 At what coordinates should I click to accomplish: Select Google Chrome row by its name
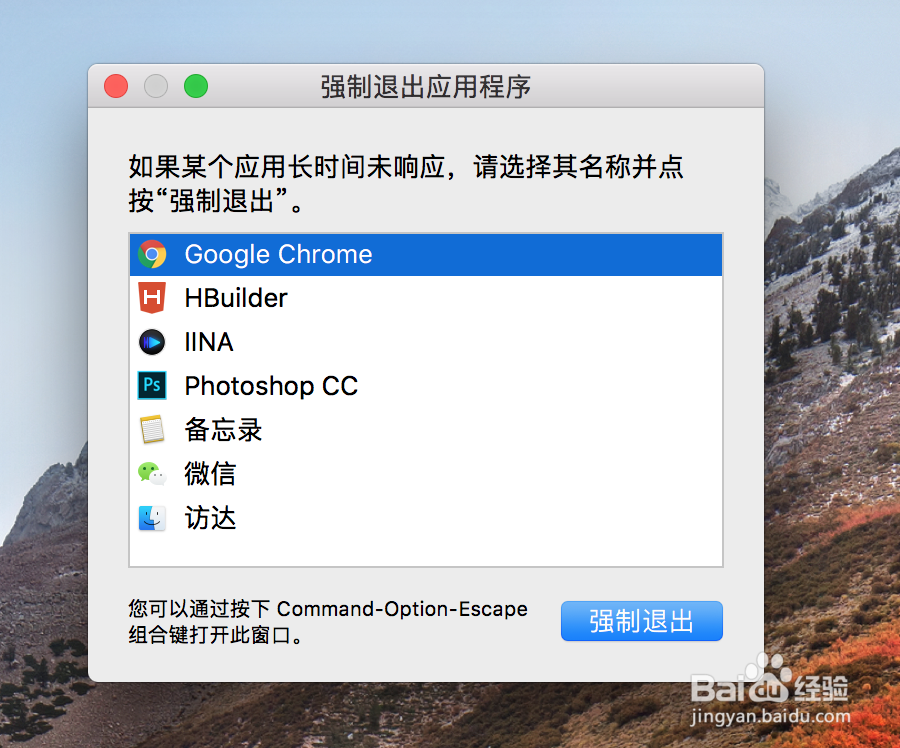point(278,254)
